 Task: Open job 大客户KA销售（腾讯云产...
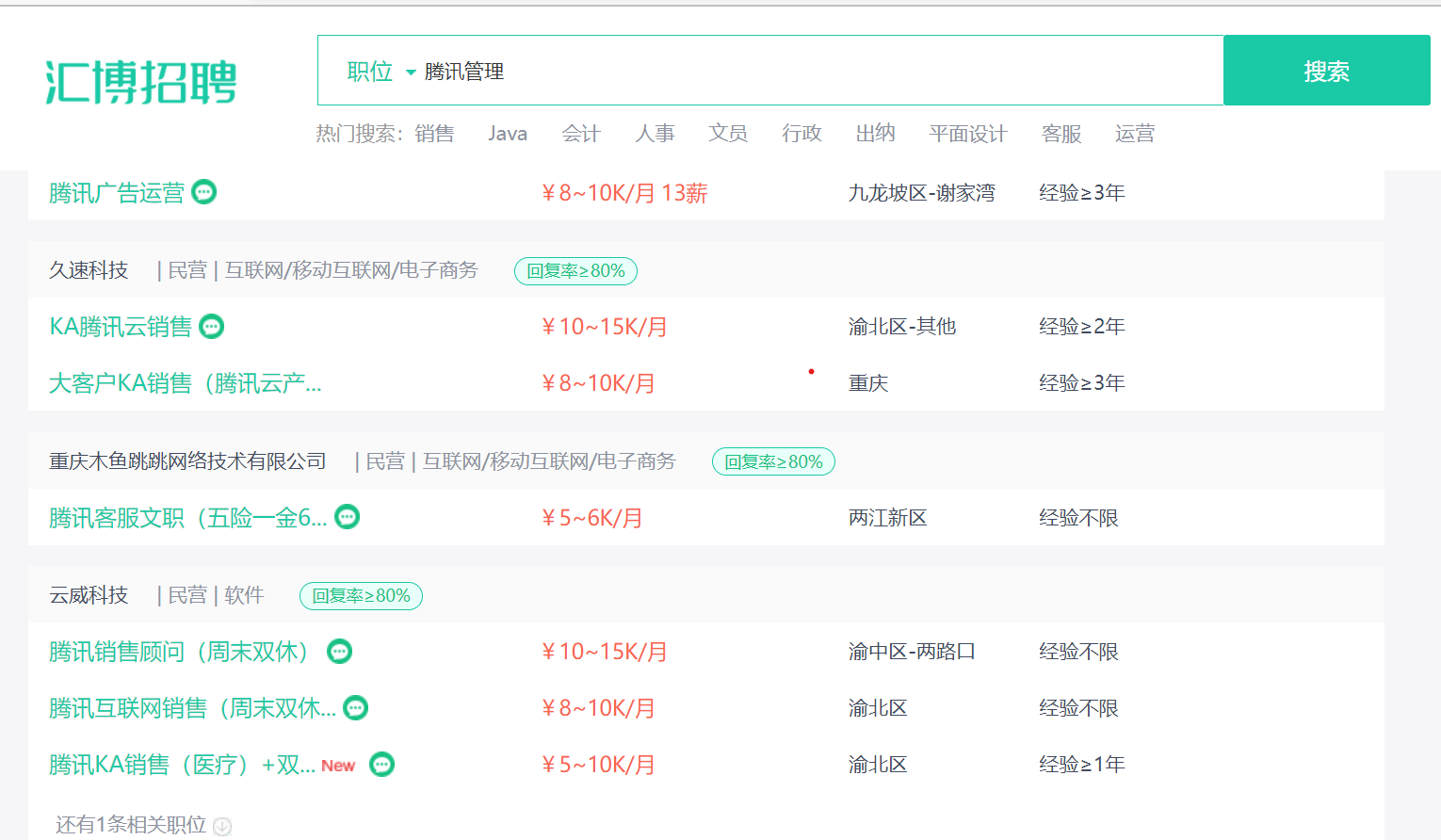click(186, 383)
